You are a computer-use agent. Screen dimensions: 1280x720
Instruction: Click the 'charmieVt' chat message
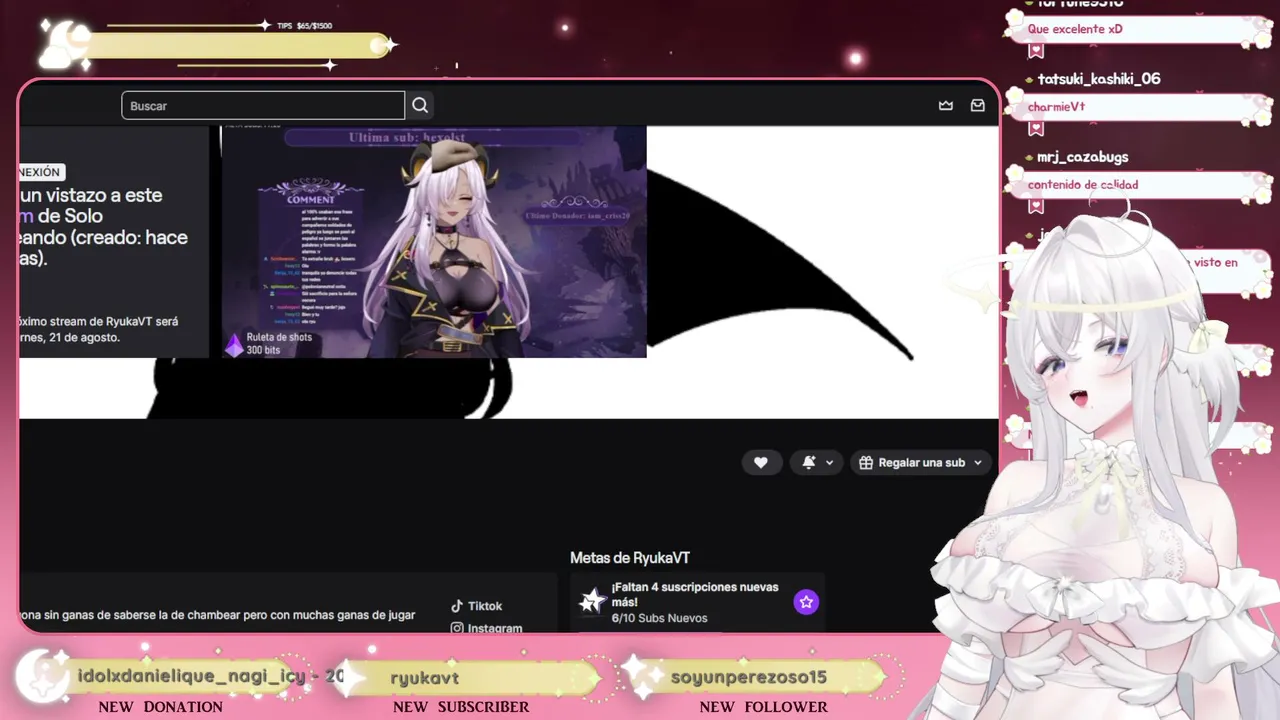pos(1056,107)
